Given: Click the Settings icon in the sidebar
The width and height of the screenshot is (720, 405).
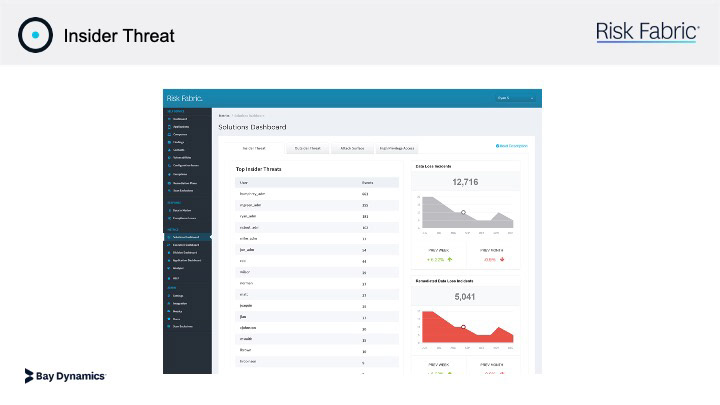Looking at the screenshot, I should [169, 296].
